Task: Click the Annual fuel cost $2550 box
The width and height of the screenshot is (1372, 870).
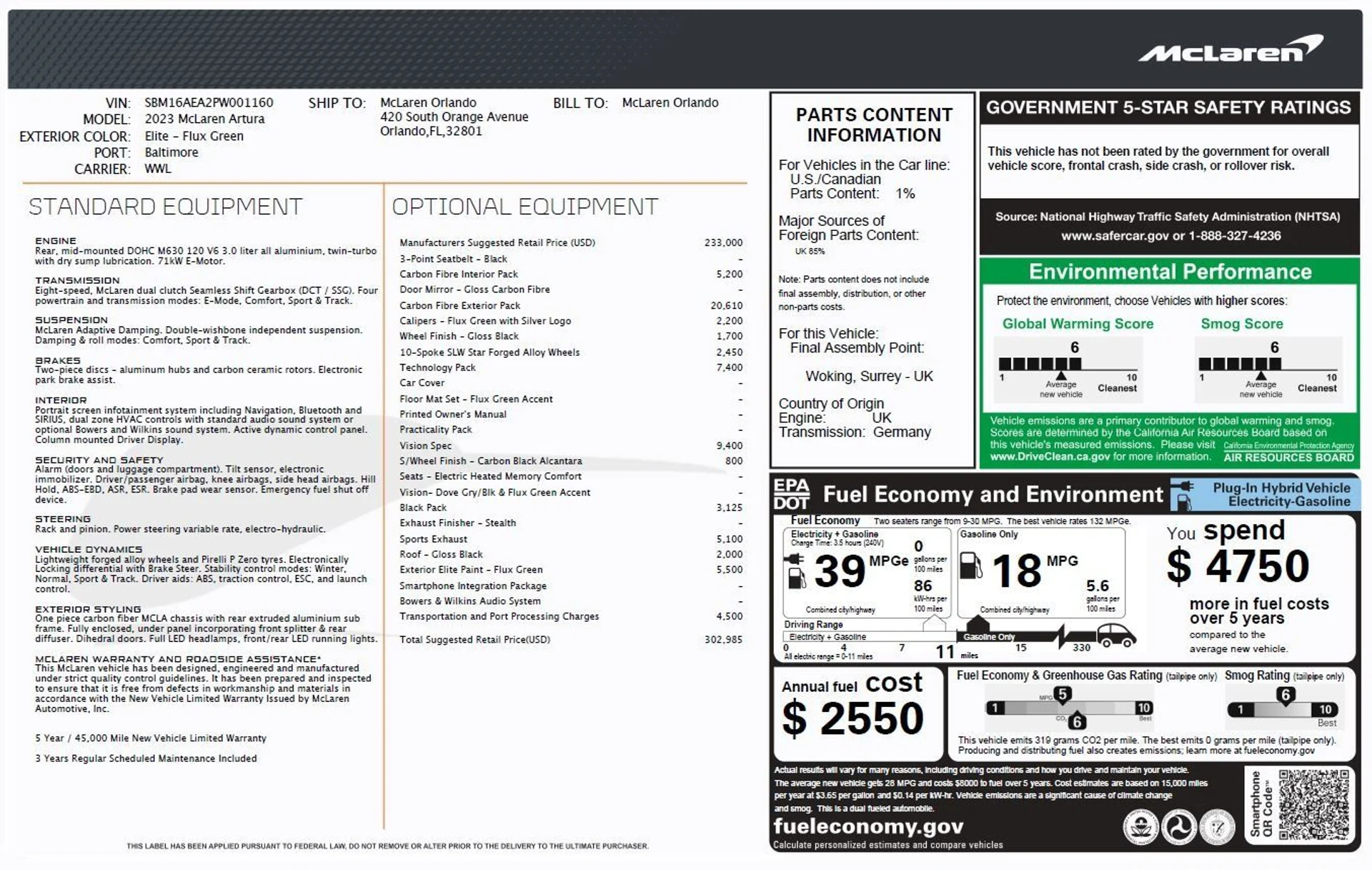Action: tap(856, 713)
